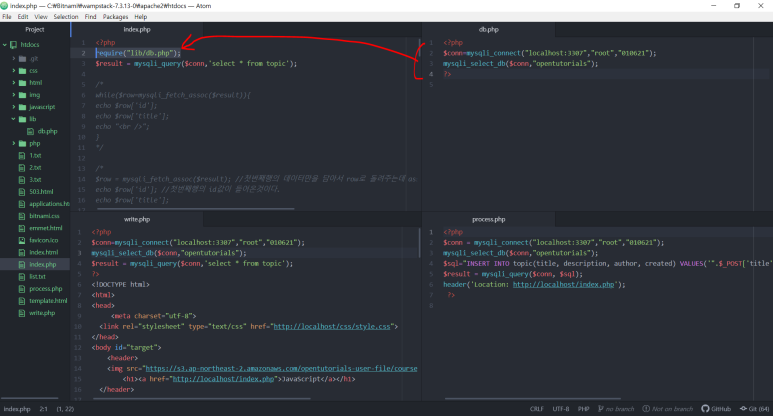Open the File menu
The height and width of the screenshot is (416, 773).
(6, 17)
